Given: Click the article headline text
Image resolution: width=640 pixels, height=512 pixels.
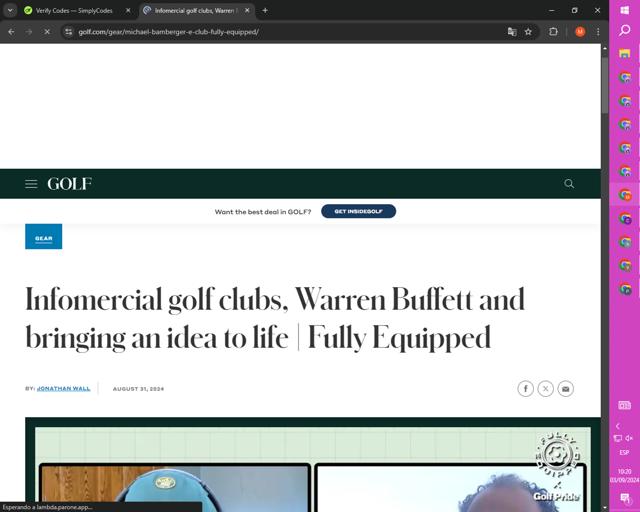Looking at the screenshot, I should click(x=275, y=318).
